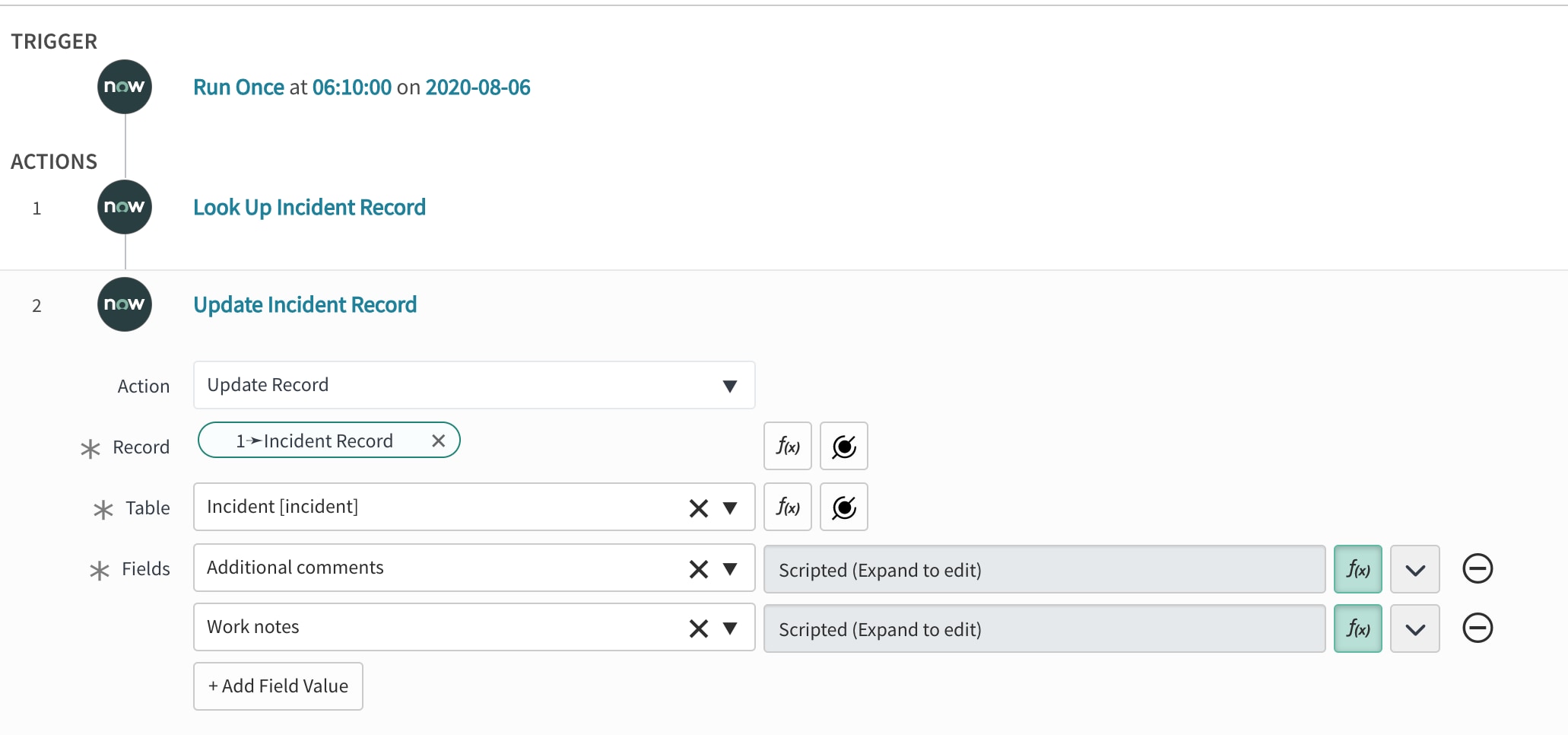Open the Look Up Incident Record action
Screen dimensions: 1568x735
click(309, 207)
